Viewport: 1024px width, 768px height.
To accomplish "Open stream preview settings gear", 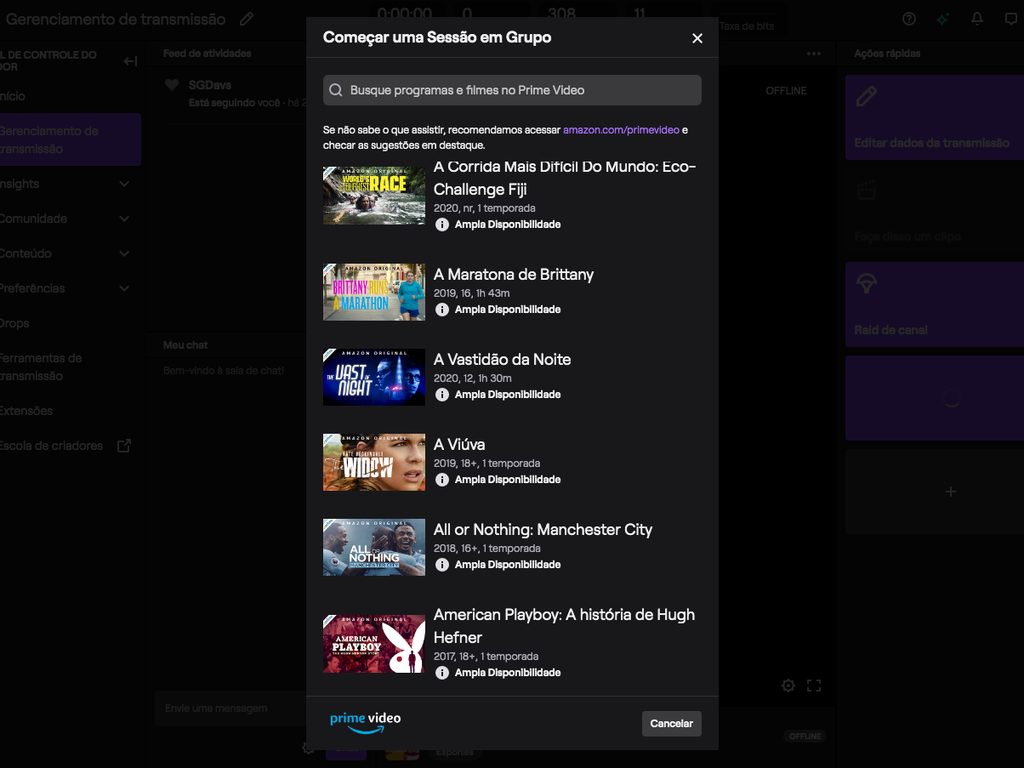I will tap(788, 686).
